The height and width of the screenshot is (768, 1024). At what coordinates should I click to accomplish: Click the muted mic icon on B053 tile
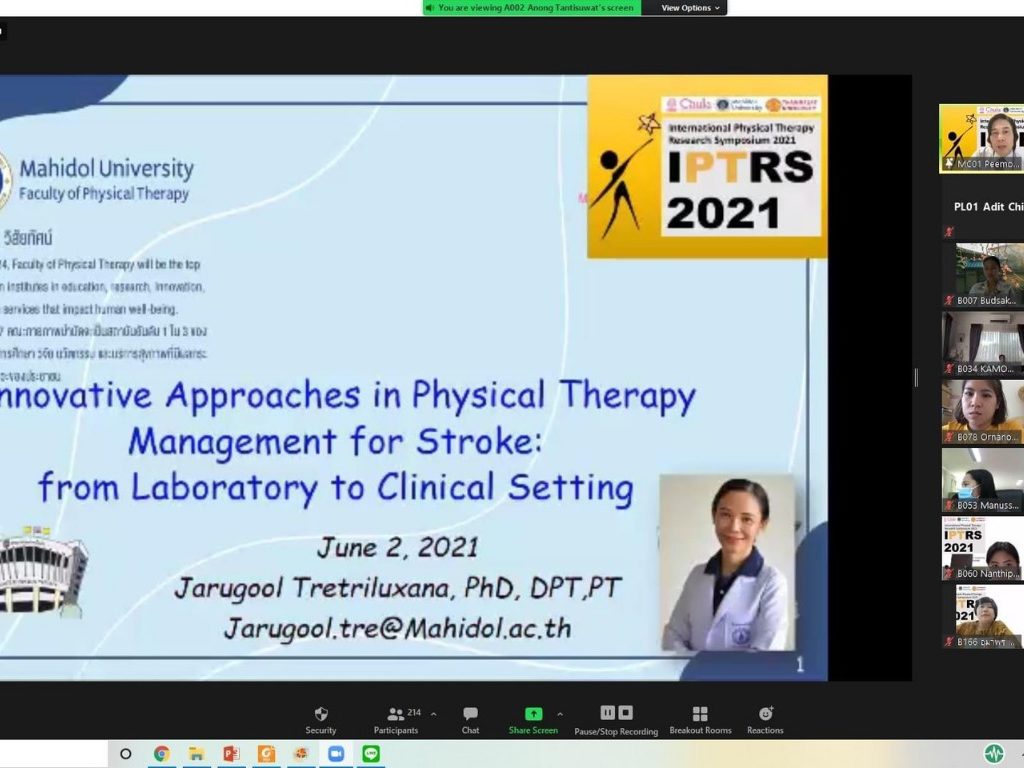(949, 505)
